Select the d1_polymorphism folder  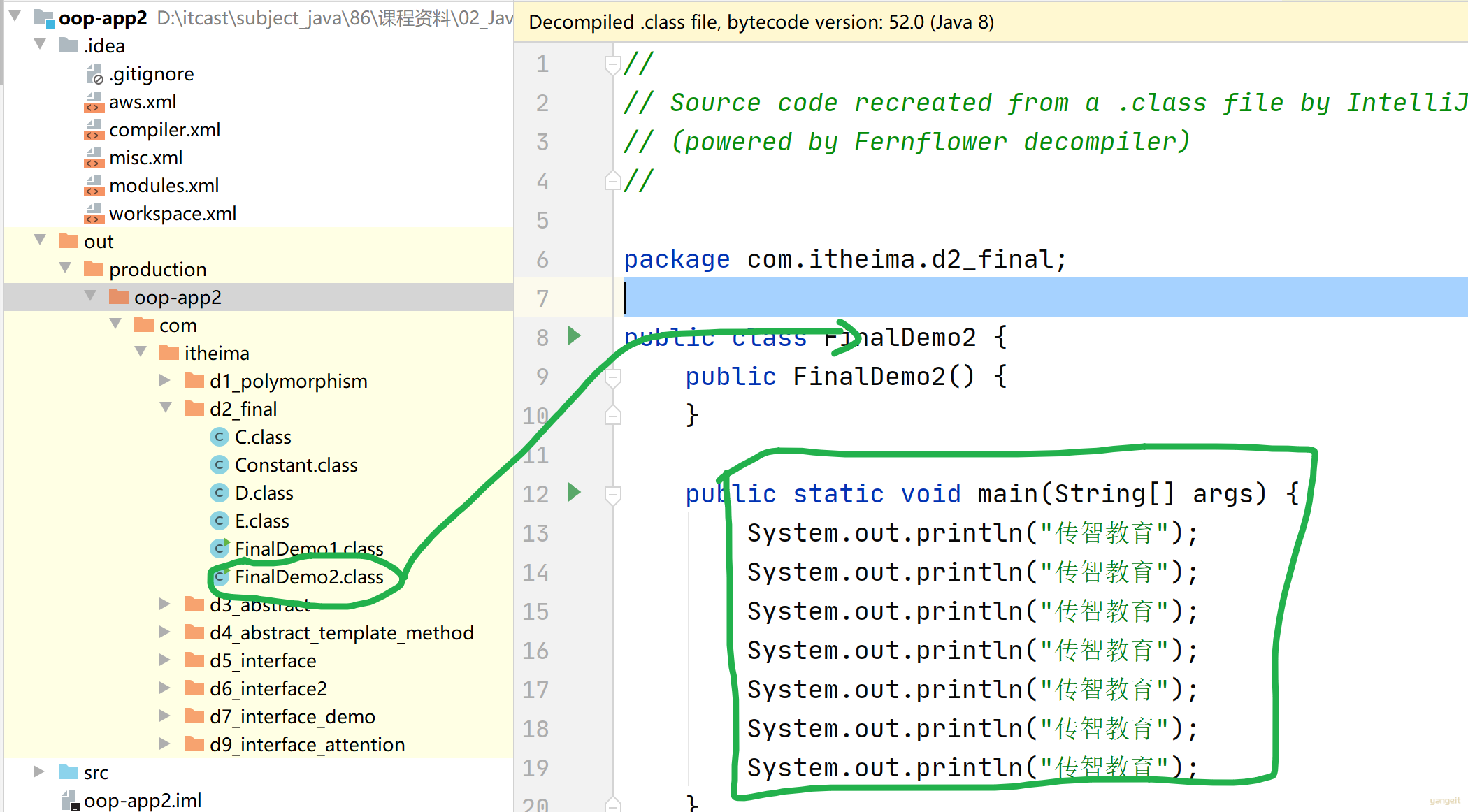pos(289,381)
